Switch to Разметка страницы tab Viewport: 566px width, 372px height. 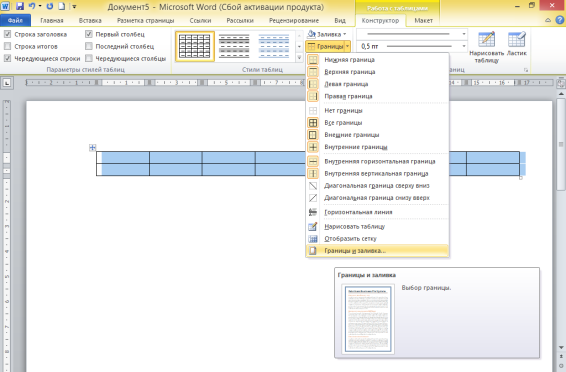(145, 21)
